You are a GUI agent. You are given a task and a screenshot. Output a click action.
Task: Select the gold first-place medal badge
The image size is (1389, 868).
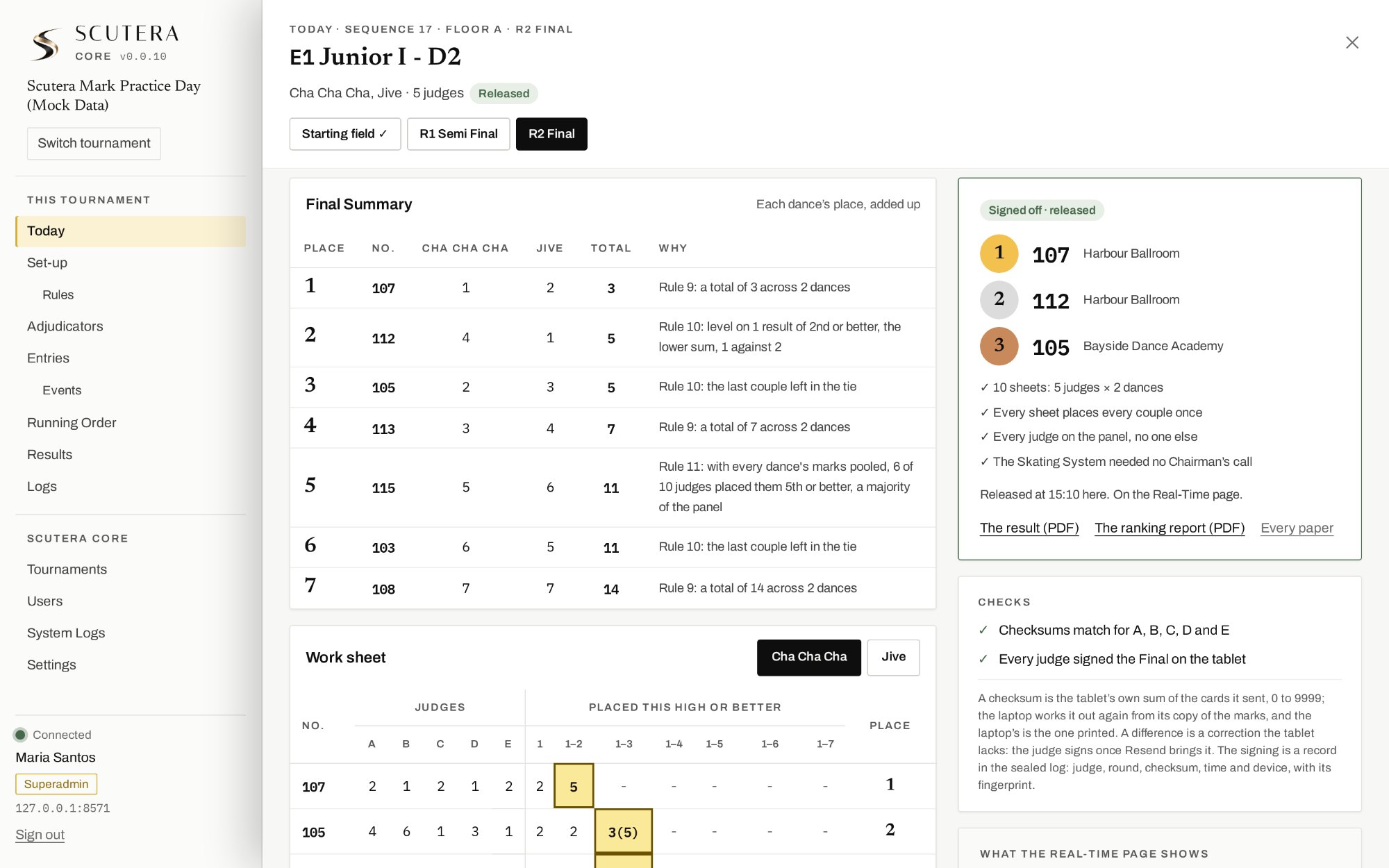pyautogui.click(x=999, y=253)
